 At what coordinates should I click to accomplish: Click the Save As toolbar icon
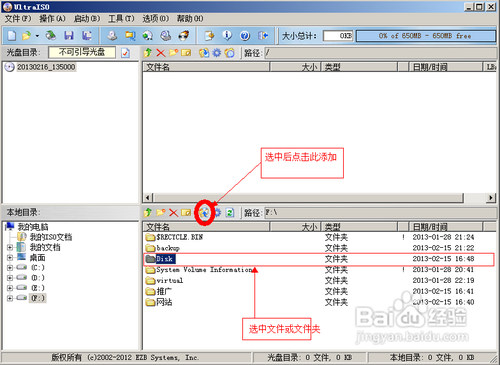[x=87, y=35]
